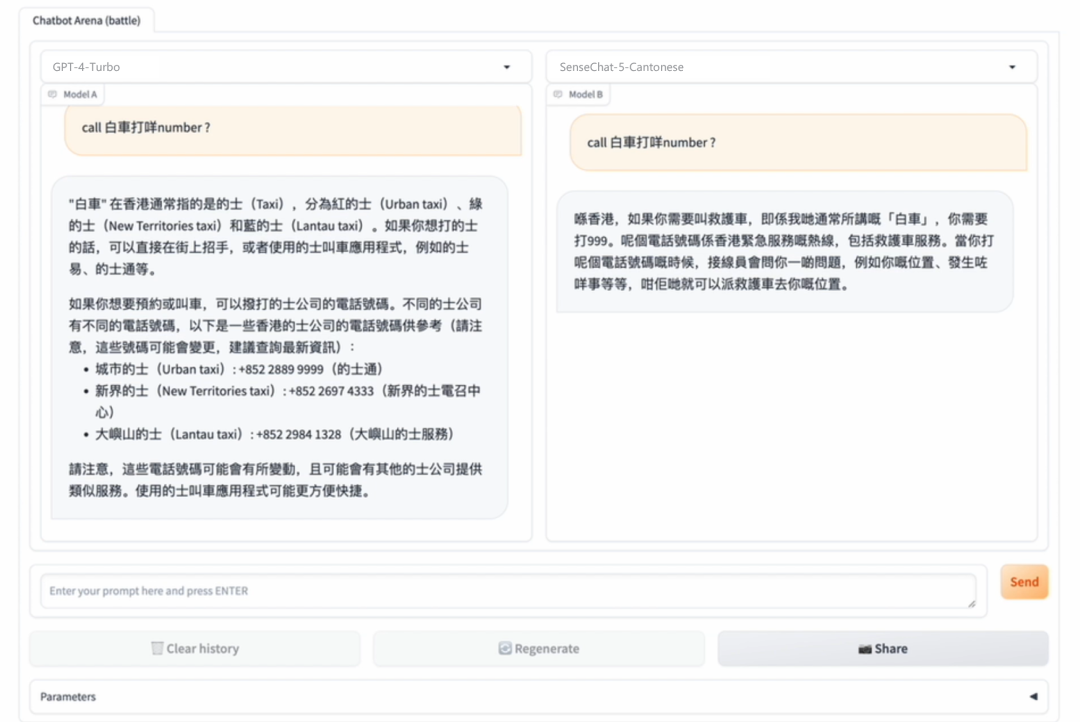Click the Share button label
Viewport: 1080px width, 722px height.
(891, 648)
